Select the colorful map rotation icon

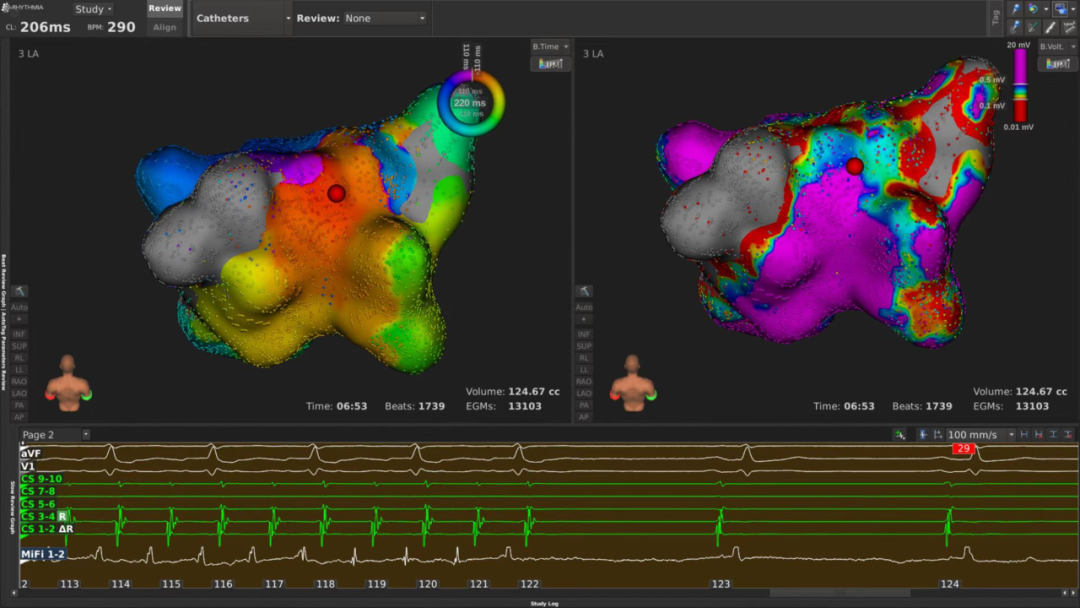tap(1035, 8)
